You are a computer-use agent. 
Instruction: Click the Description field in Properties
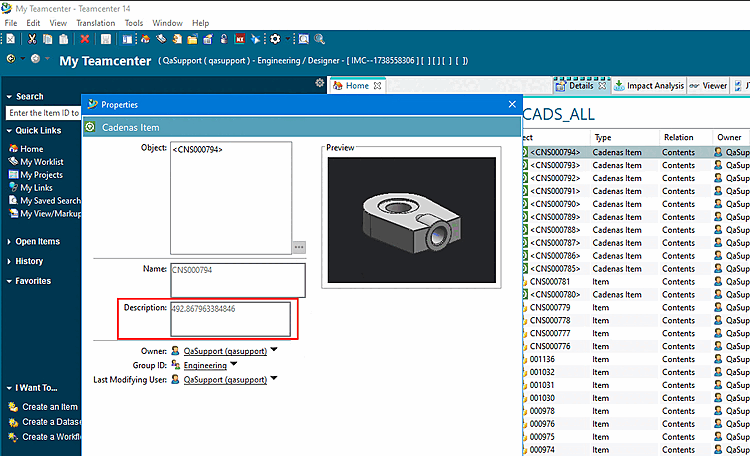click(x=231, y=319)
